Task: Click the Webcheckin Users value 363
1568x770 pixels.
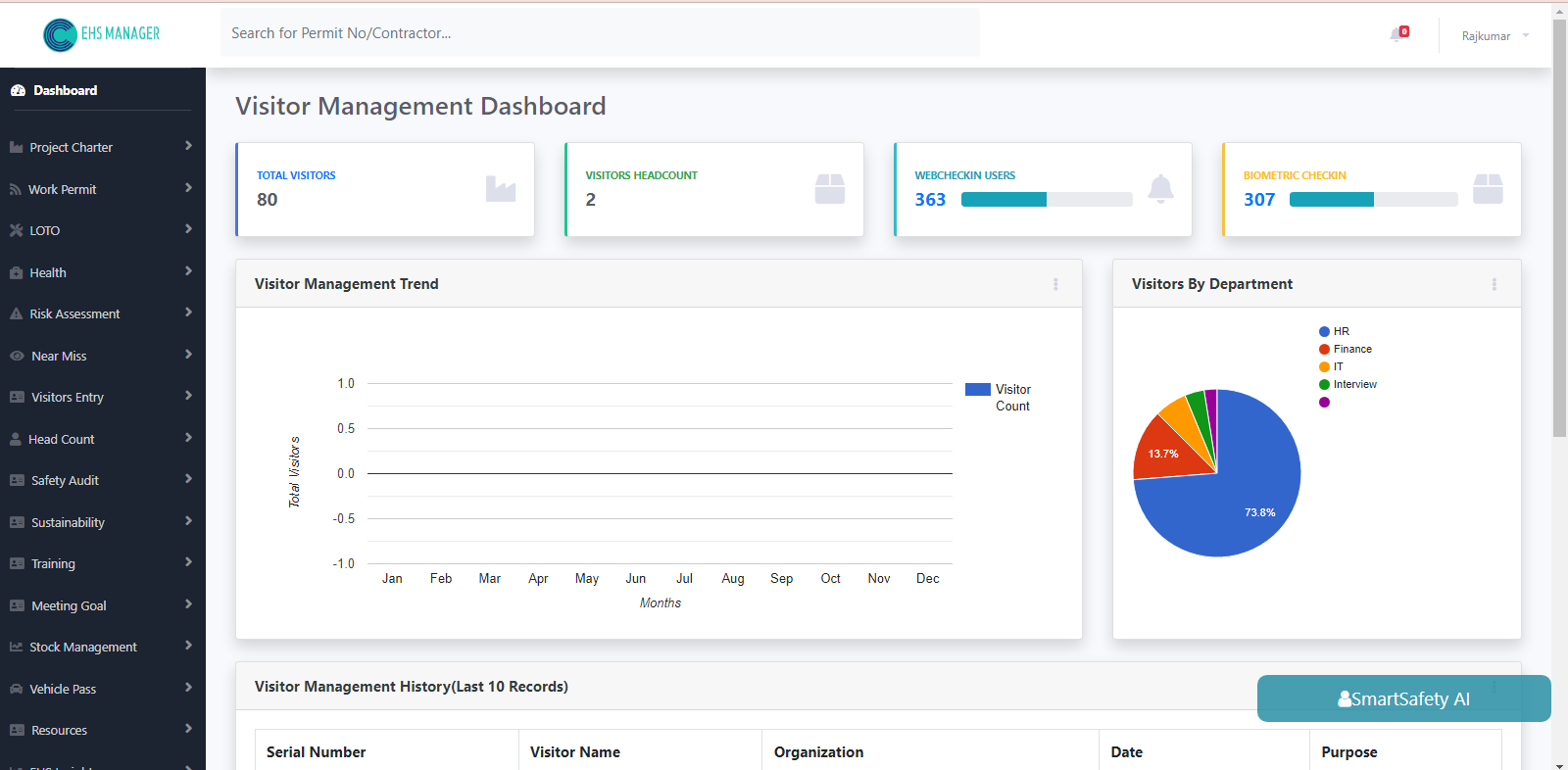Action: pyautogui.click(x=930, y=200)
